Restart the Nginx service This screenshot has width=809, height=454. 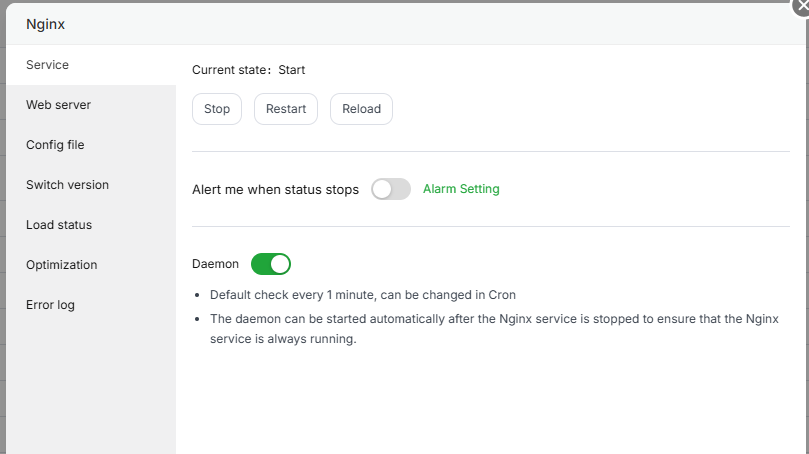[286, 109]
